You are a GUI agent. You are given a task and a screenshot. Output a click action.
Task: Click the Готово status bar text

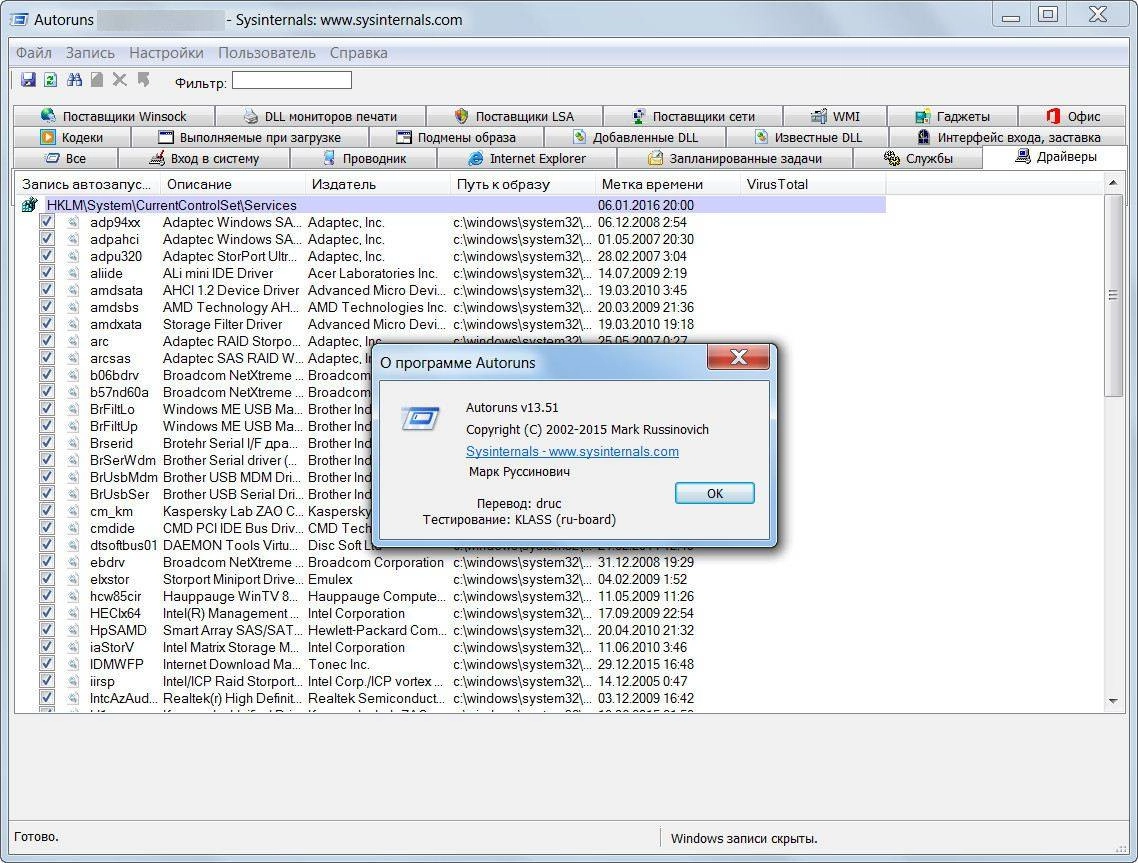[36, 837]
